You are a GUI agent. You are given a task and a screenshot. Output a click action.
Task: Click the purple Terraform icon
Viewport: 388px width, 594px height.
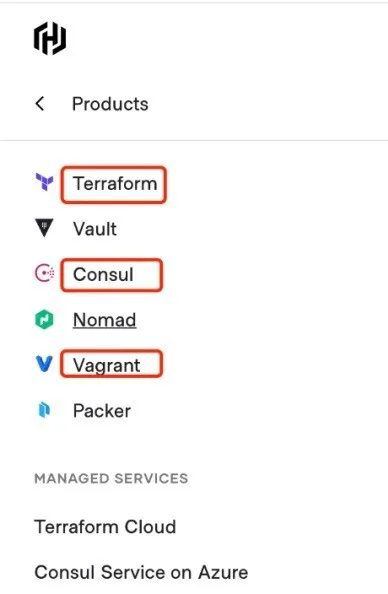coord(44,181)
